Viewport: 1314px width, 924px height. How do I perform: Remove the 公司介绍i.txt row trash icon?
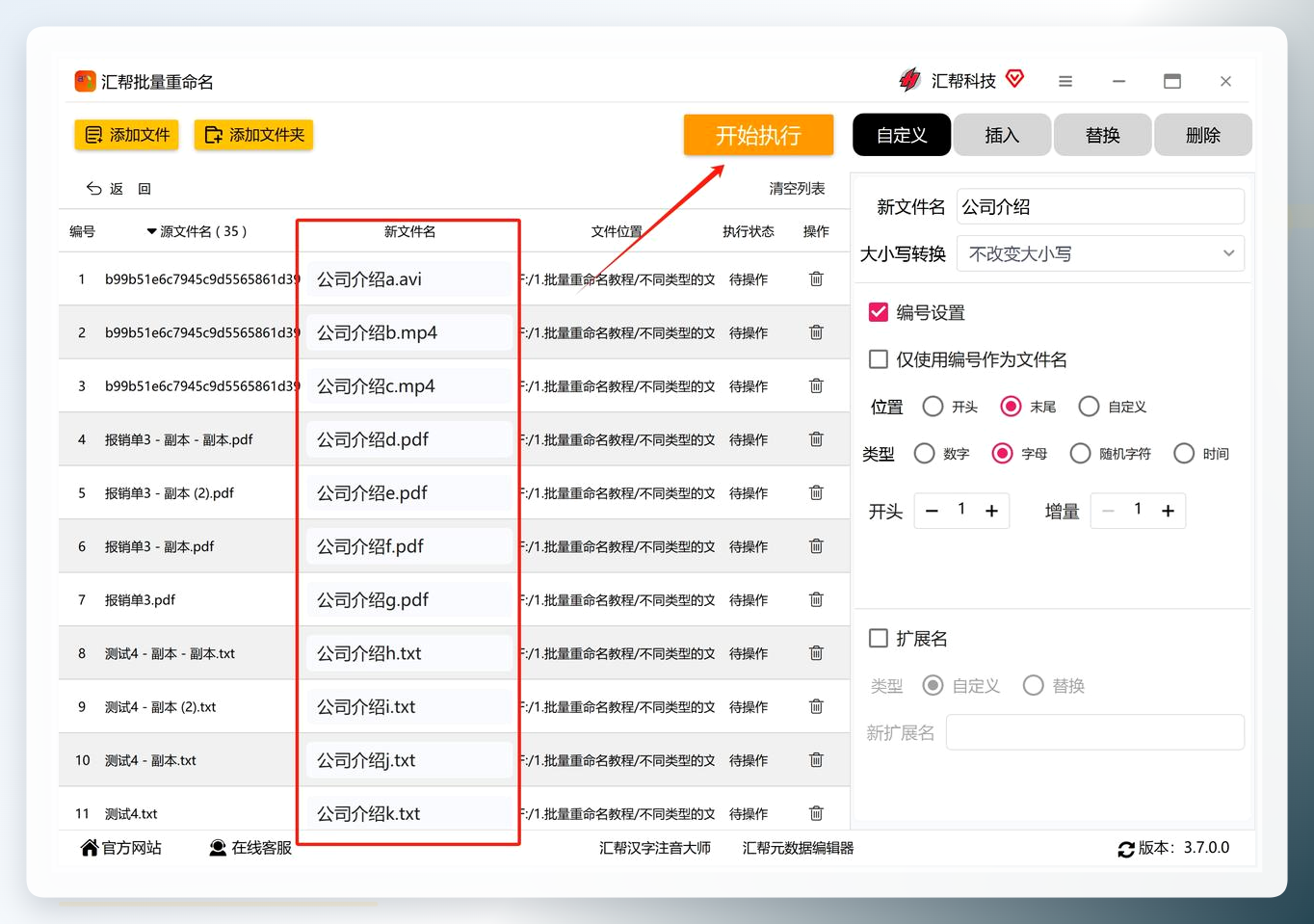816,707
